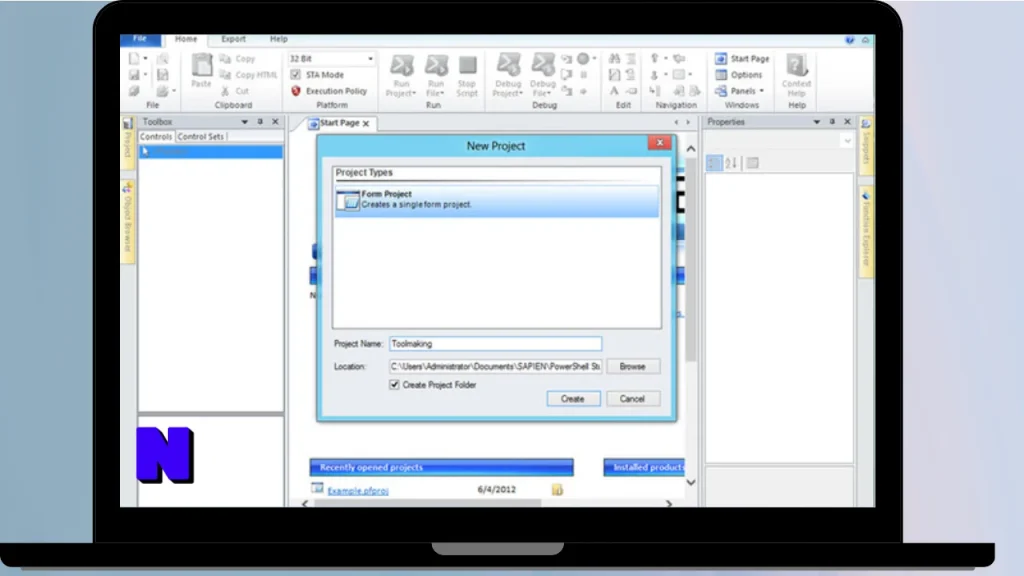Close the New Project dialog with red X
This screenshot has height=576, width=1024.
tap(660, 143)
